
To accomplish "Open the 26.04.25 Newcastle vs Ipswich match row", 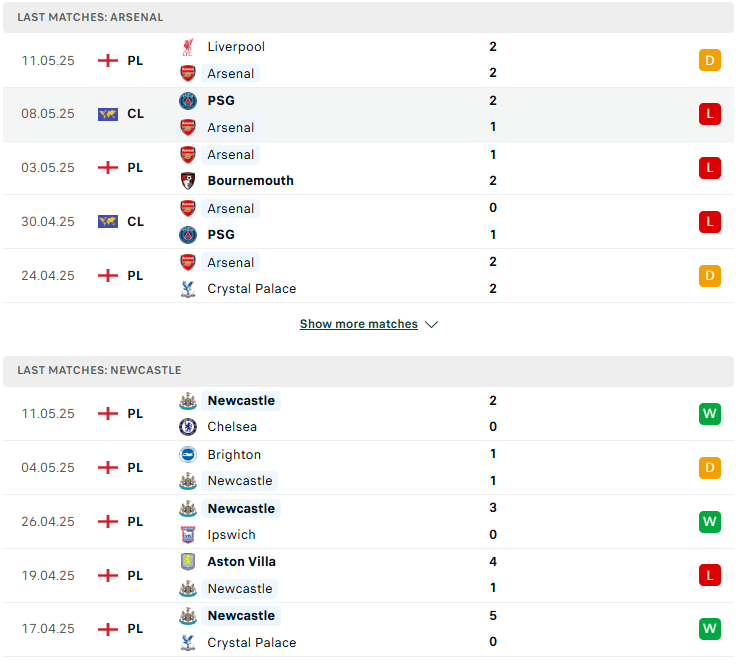I will click(368, 522).
